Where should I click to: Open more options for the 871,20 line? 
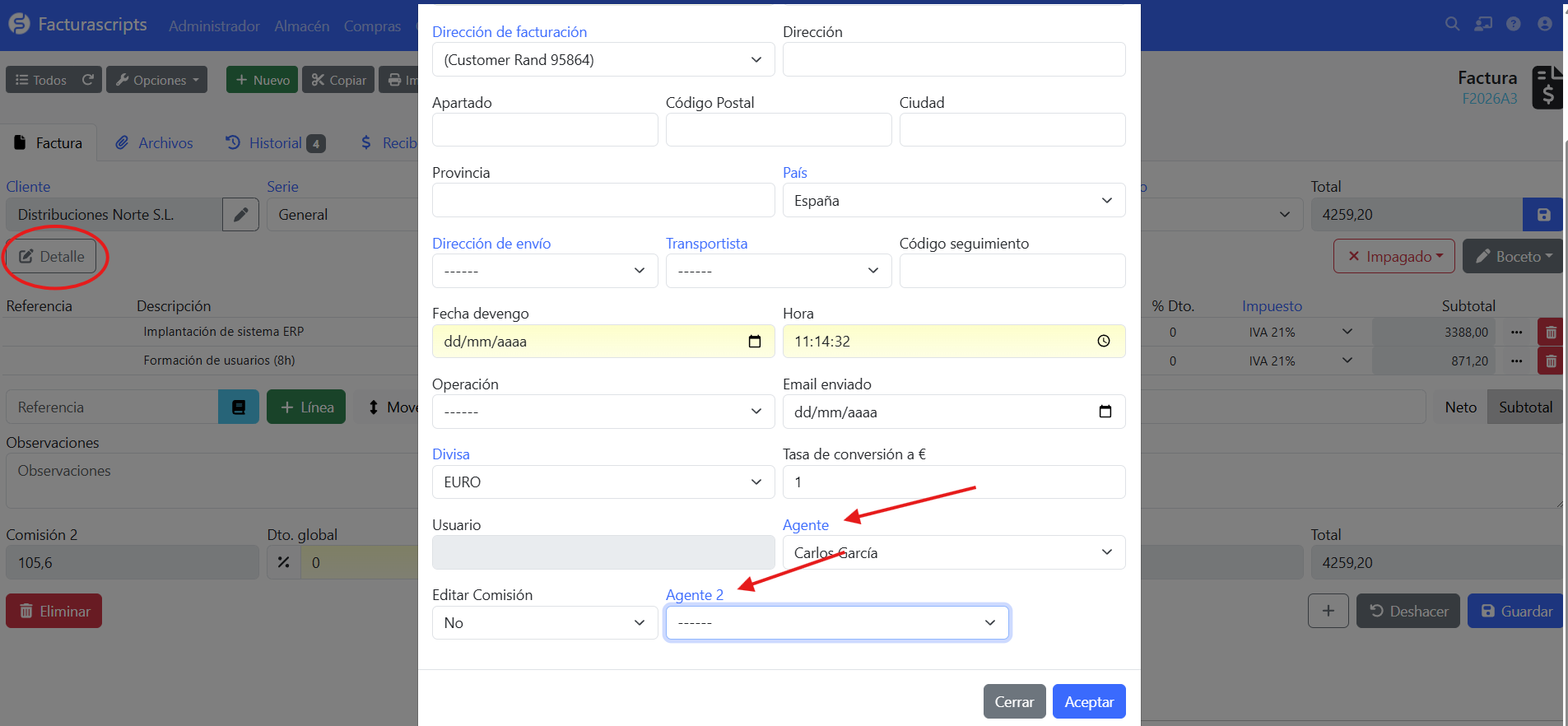click(1517, 361)
